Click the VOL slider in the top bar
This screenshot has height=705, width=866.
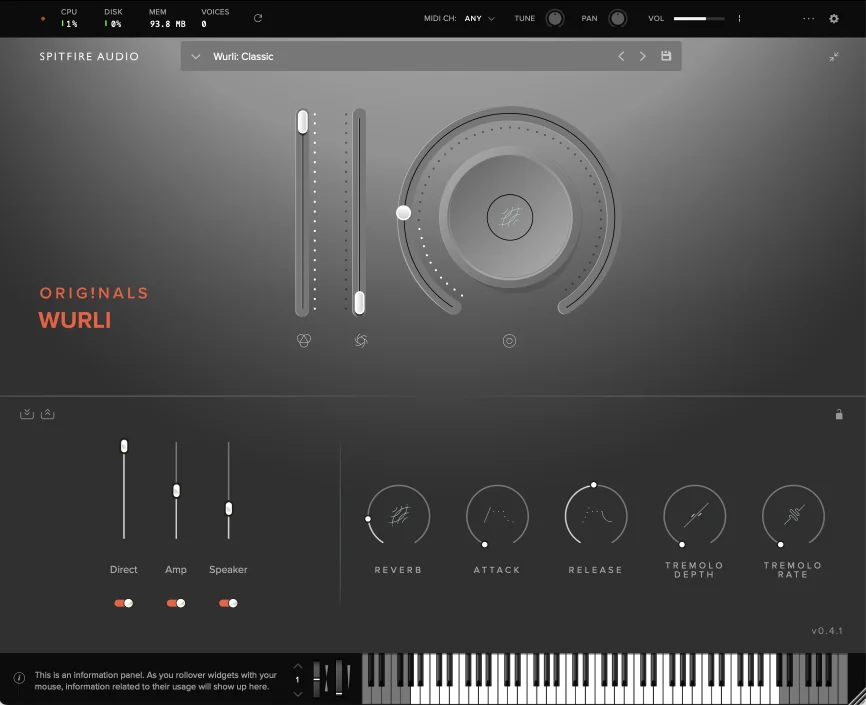(x=699, y=18)
